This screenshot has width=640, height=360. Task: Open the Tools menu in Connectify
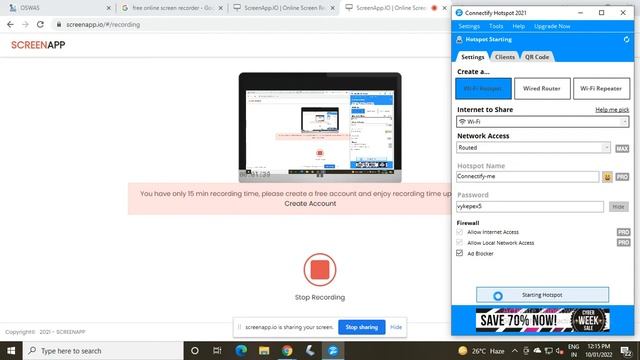[496, 26]
